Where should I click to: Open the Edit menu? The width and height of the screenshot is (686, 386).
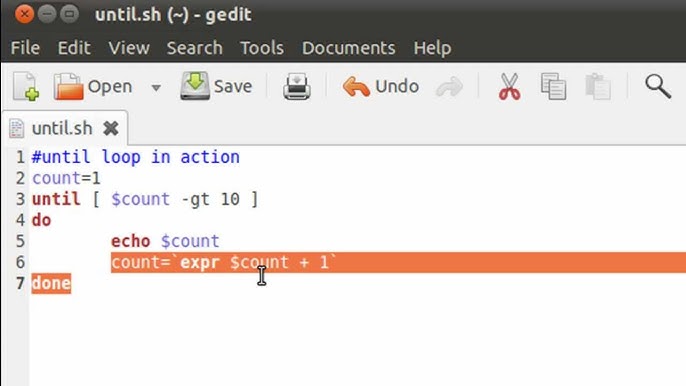(74, 48)
